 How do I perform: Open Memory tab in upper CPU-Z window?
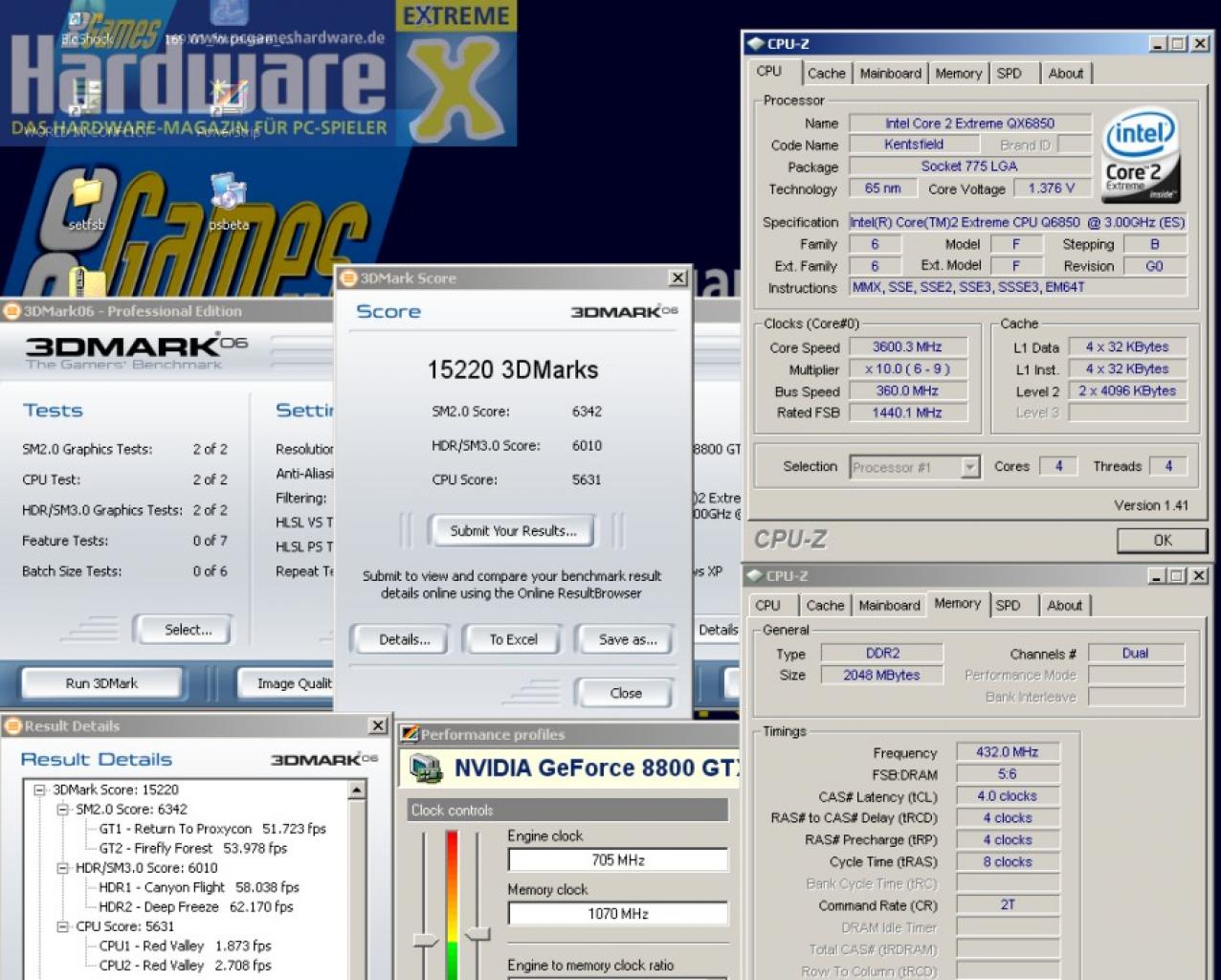tap(959, 74)
